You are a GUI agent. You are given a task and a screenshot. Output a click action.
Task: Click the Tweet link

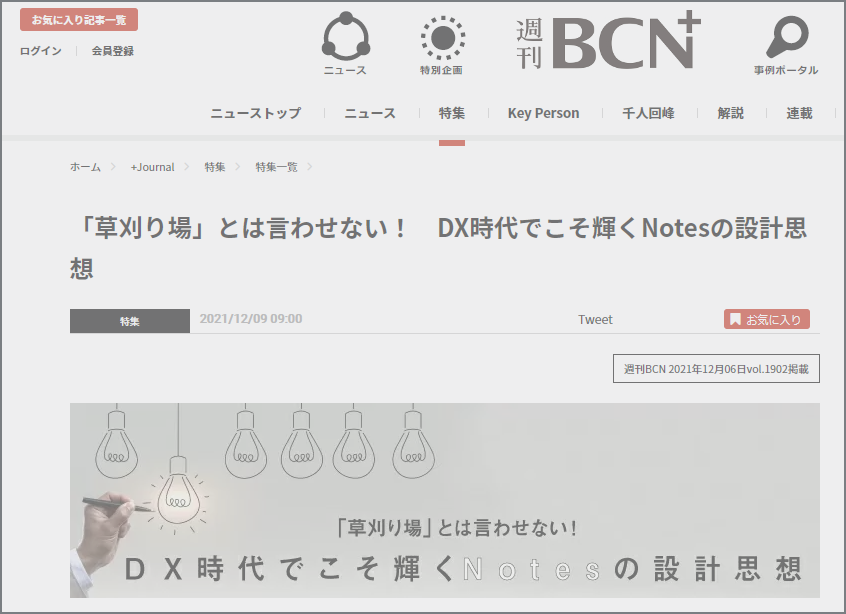pos(595,319)
